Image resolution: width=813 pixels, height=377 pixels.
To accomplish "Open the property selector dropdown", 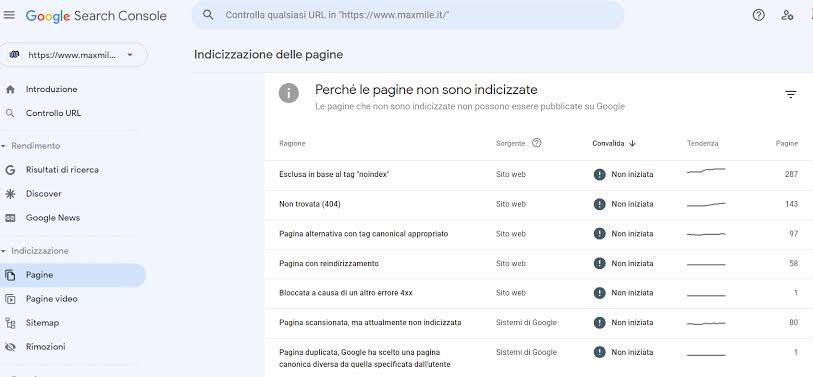I will (x=74, y=55).
